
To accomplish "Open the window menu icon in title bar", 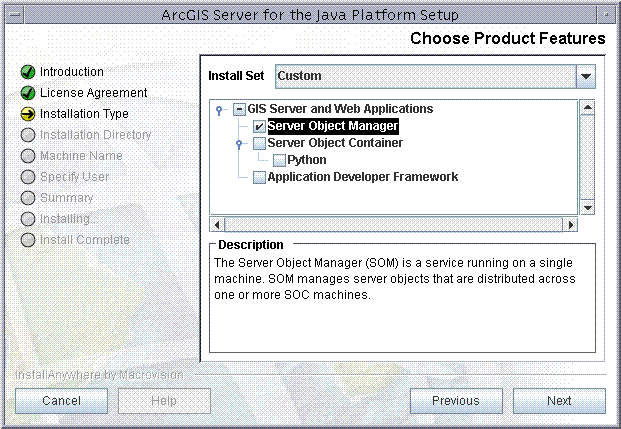I will tap(15, 15).
